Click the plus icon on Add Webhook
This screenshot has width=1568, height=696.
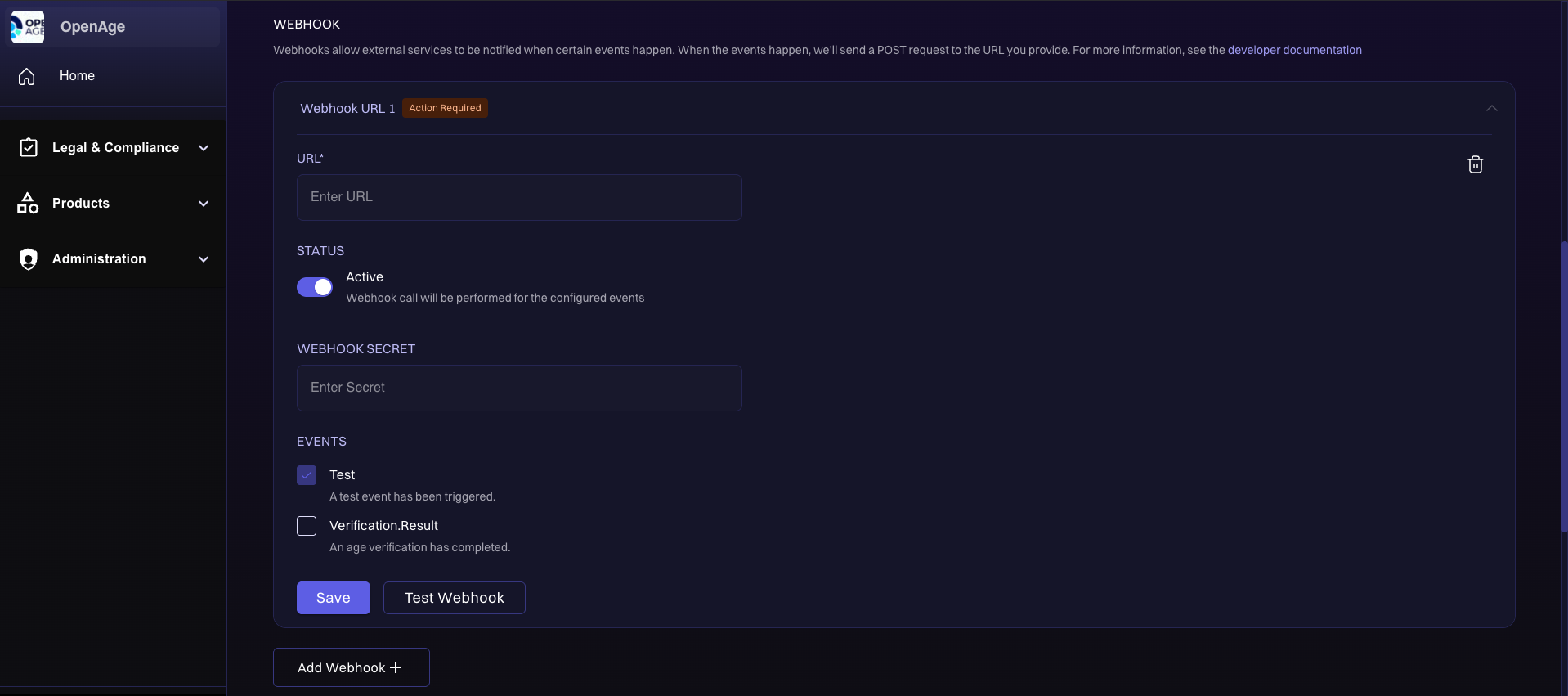pyautogui.click(x=396, y=667)
